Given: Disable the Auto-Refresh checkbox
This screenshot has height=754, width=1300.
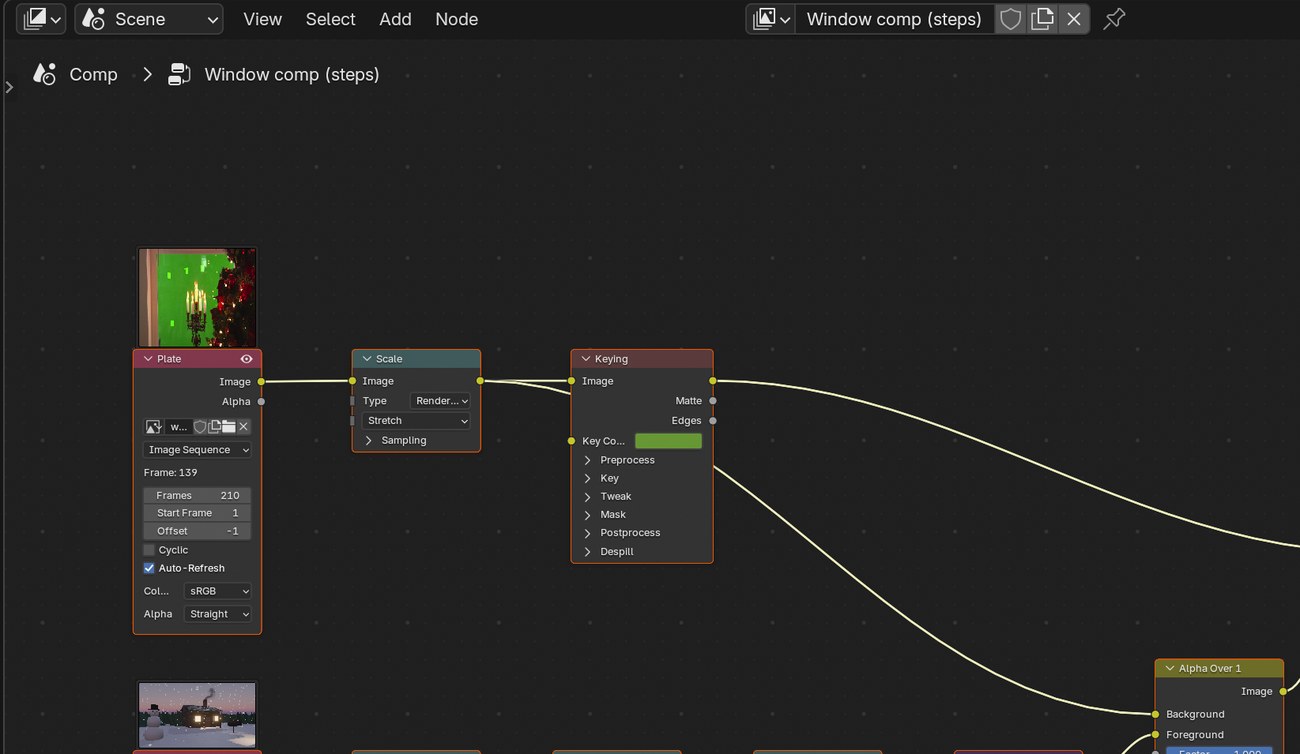Looking at the screenshot, I should [149, 568].
